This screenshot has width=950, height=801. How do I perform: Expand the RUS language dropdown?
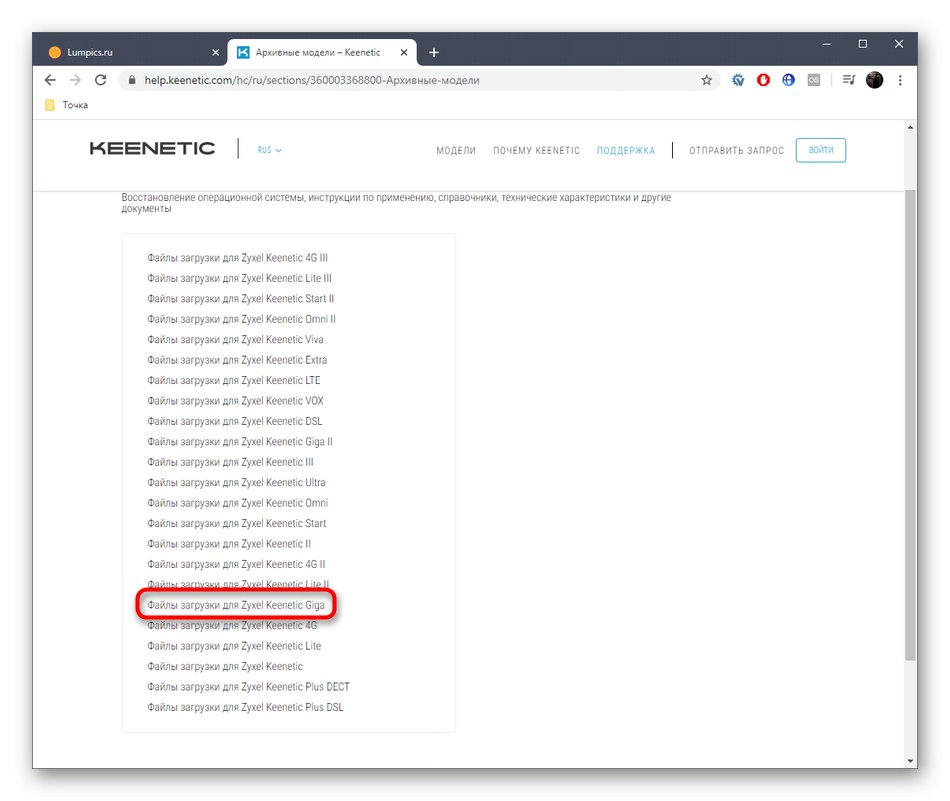[269, 150]
